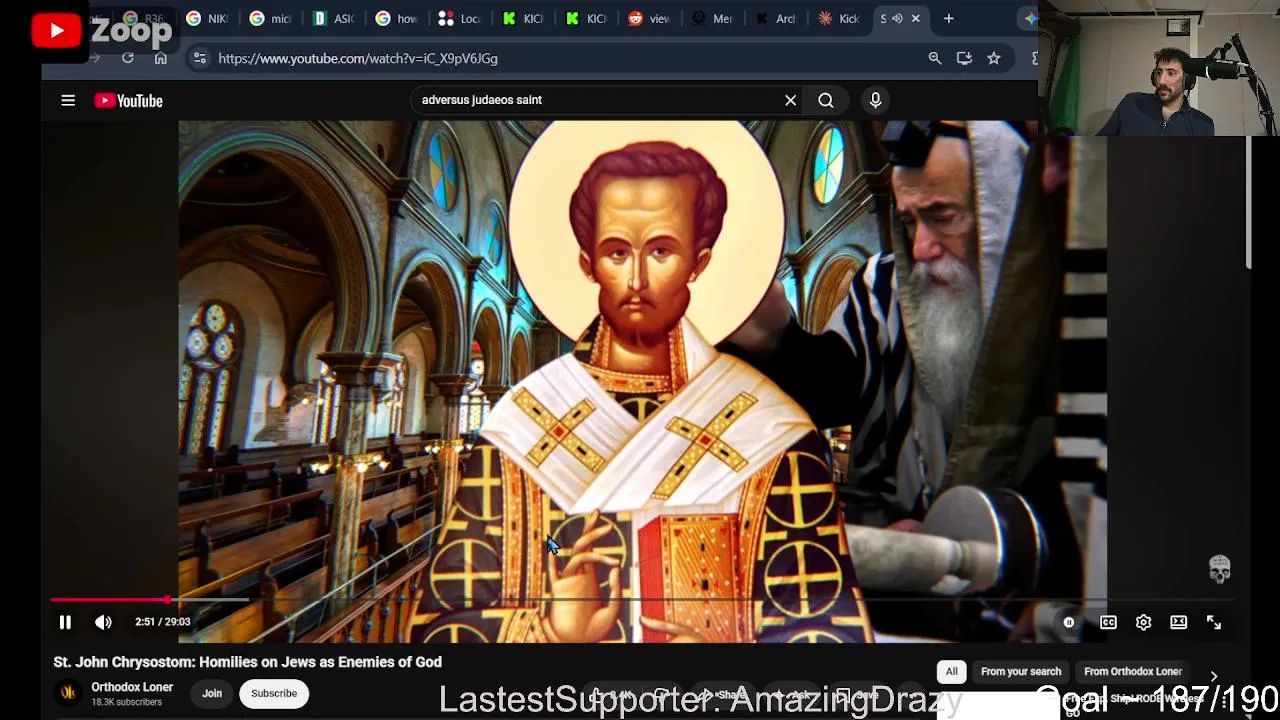The width and height of the screenshot is (1280, 720).
Task: Click the install/cast icon in address bar
Action: pyautogui.click(x=964, y=58)
